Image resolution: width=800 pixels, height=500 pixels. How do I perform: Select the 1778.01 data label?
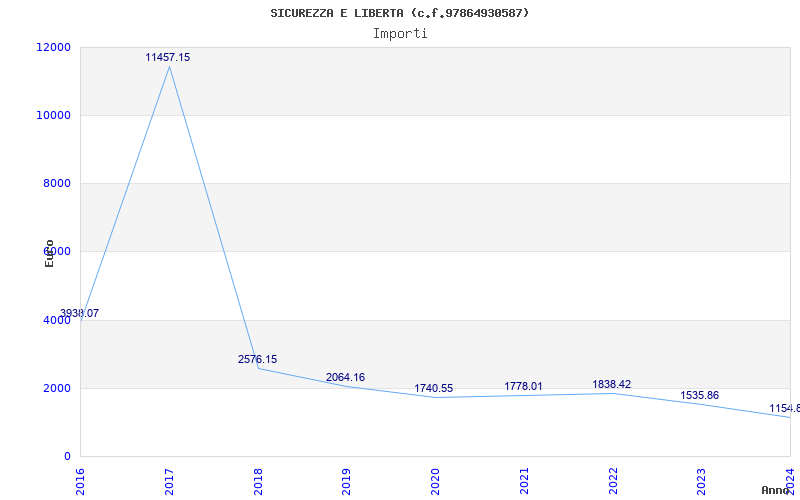[x=523, y=386]
